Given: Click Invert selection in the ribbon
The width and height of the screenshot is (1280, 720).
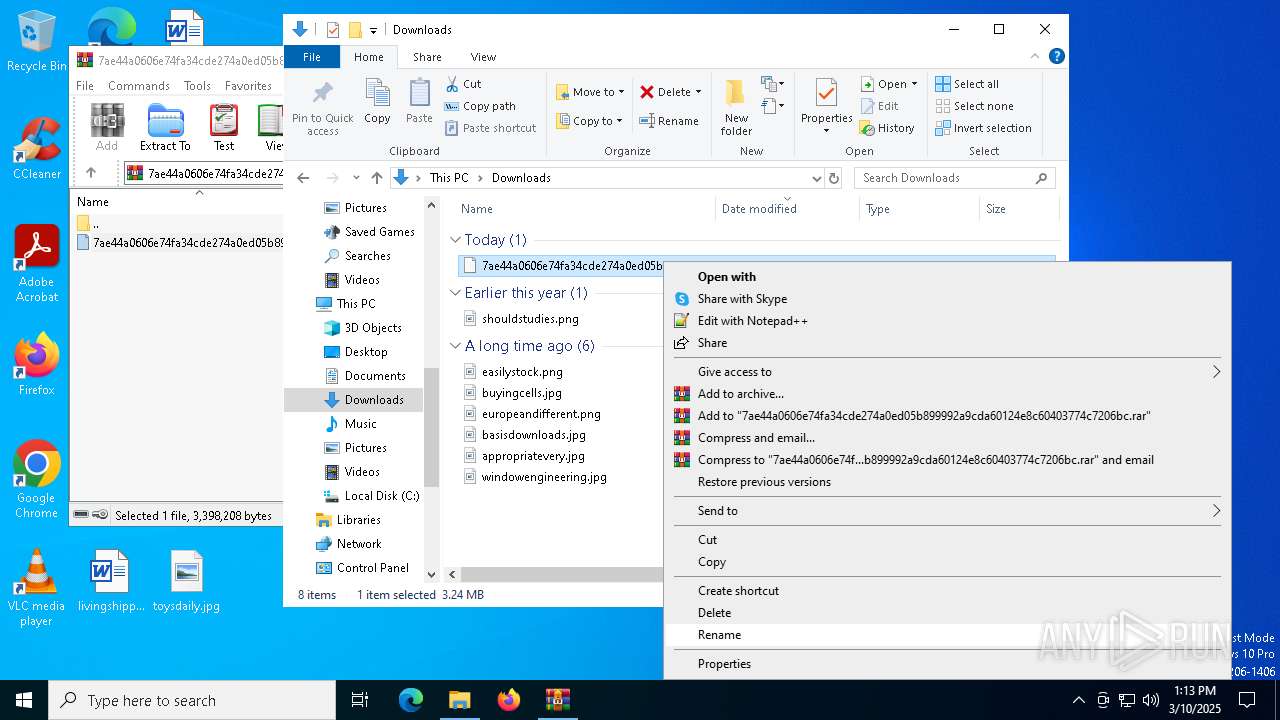Looking at the screenshot, I should [x=983, y=128].
